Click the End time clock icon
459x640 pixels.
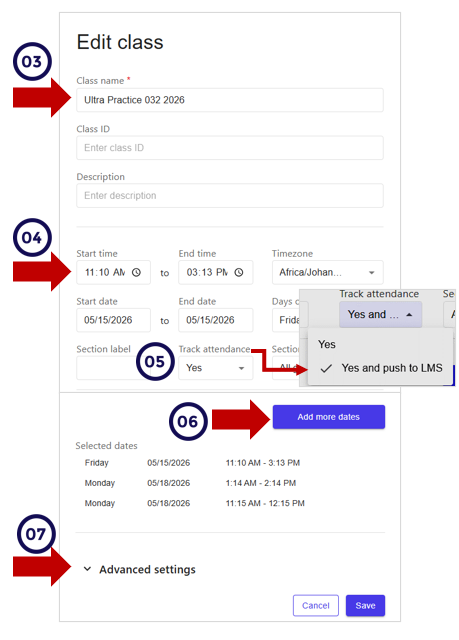point(239,272)
